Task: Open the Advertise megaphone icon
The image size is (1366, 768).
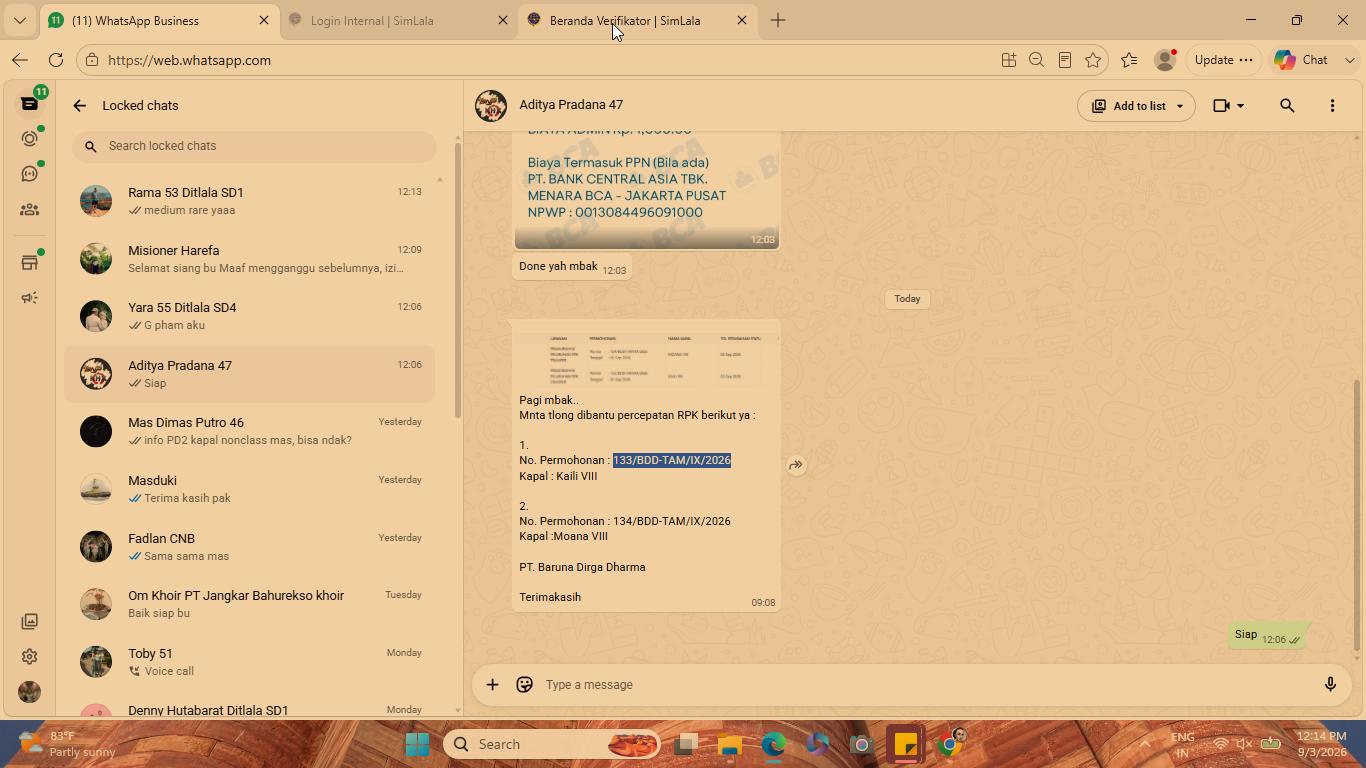Action: [x=29, y=298]
